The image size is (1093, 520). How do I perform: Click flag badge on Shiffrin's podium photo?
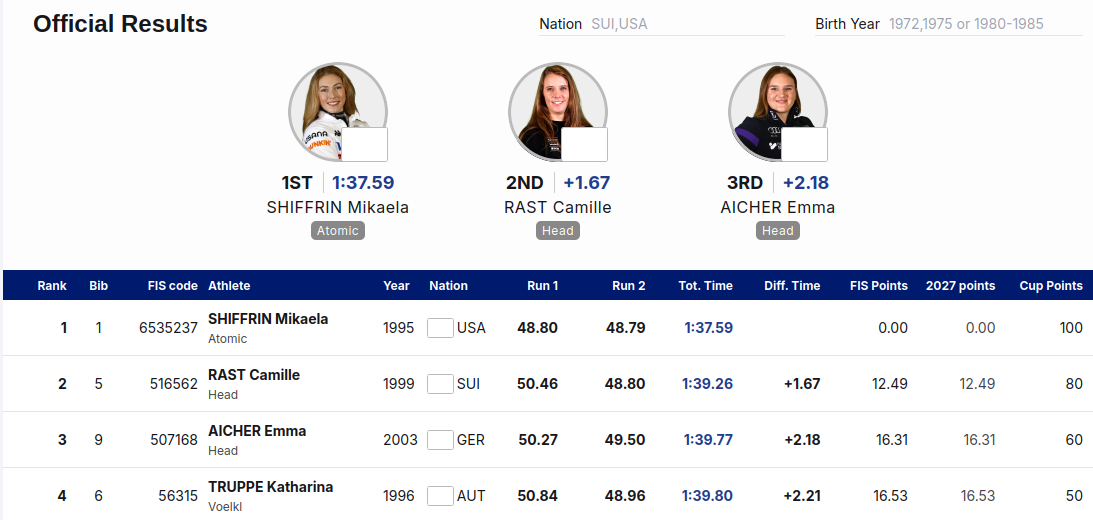(x=364, y=144)
